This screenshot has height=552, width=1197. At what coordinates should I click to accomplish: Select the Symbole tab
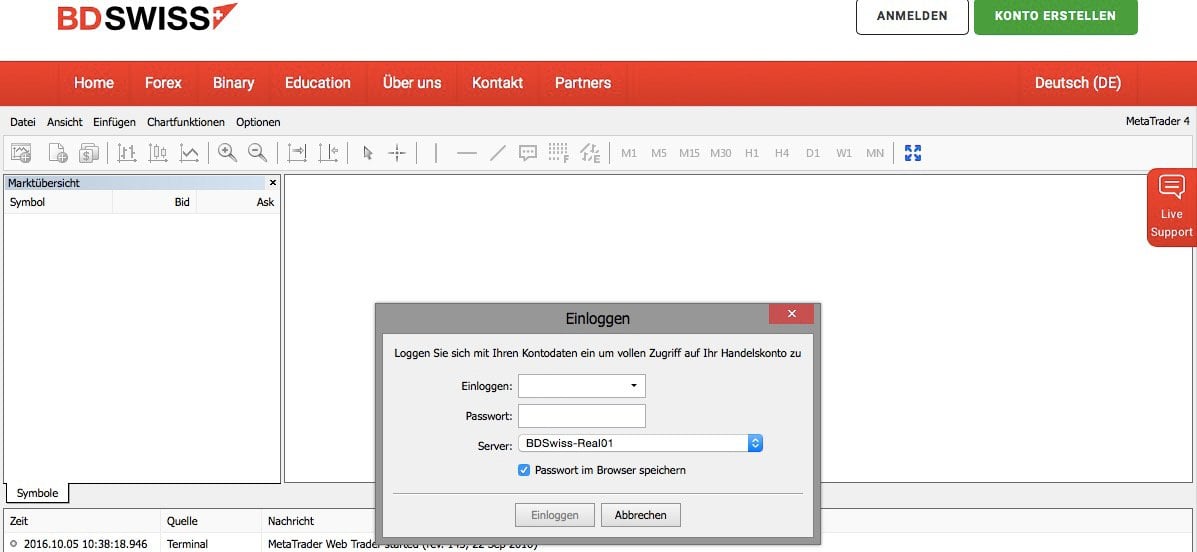pyautogui.click(x=37, y=493)
